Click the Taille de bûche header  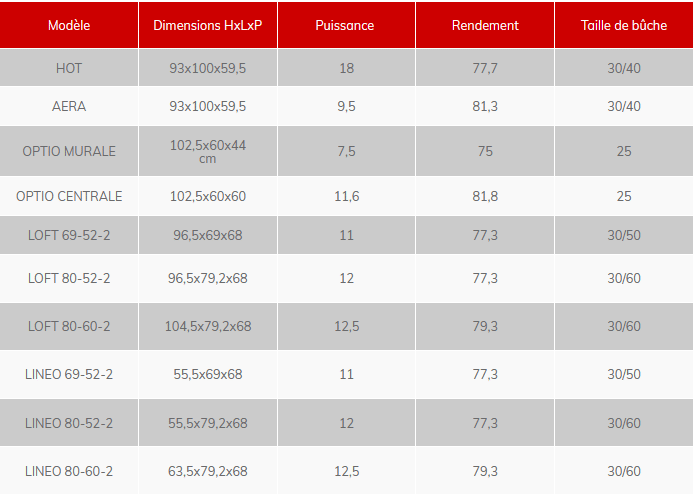coord(624,25)
